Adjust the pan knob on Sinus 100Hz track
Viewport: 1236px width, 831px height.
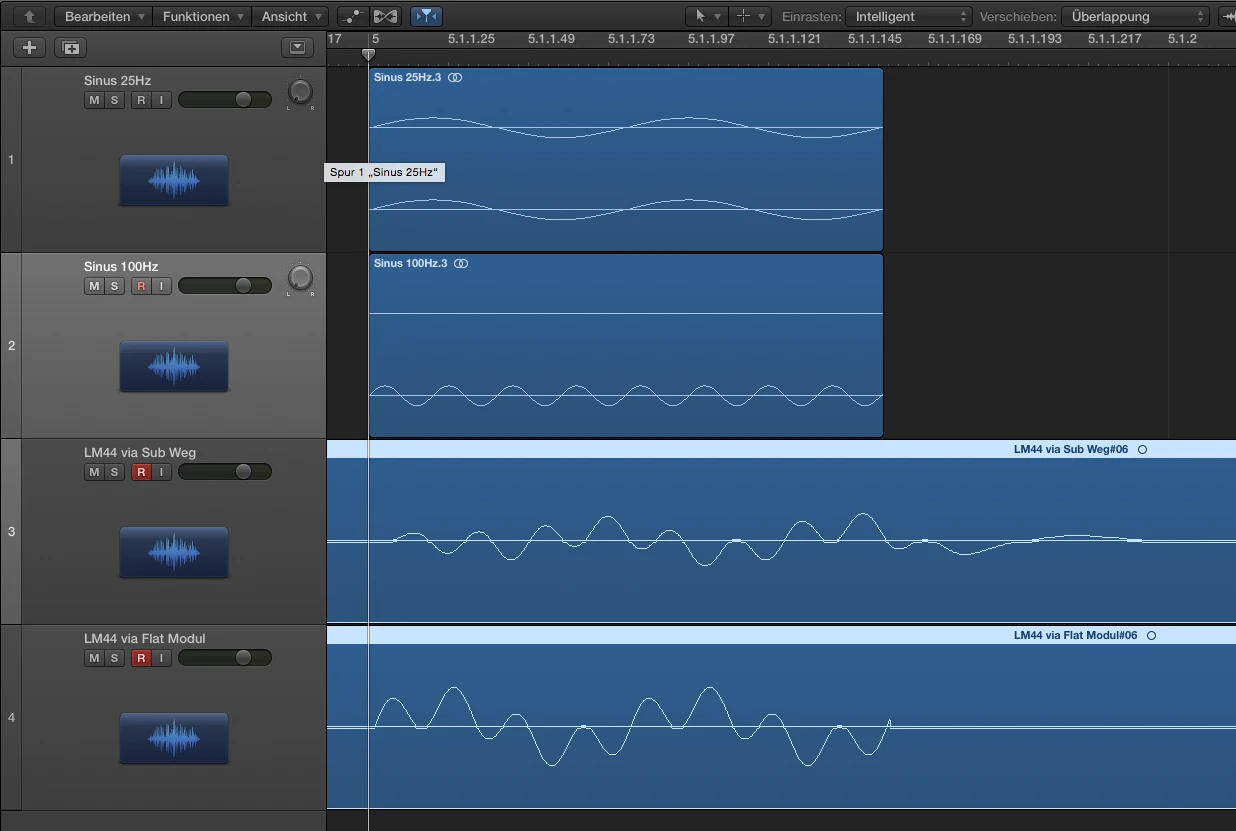click(x=300, y=278)
